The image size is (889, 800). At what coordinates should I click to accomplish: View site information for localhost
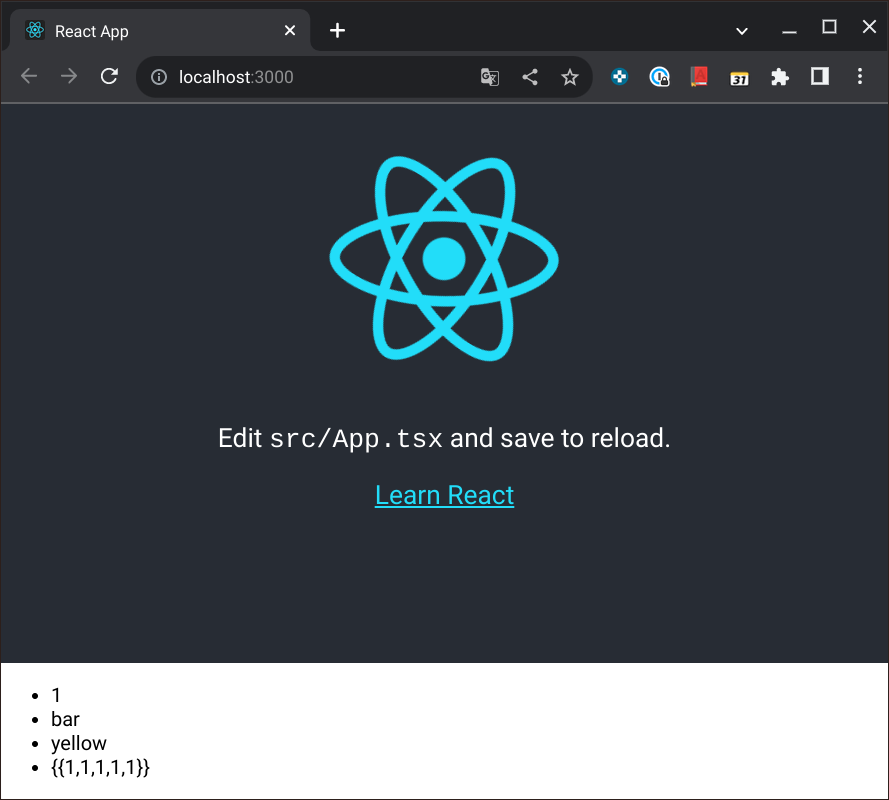click(x=158, y=77)
